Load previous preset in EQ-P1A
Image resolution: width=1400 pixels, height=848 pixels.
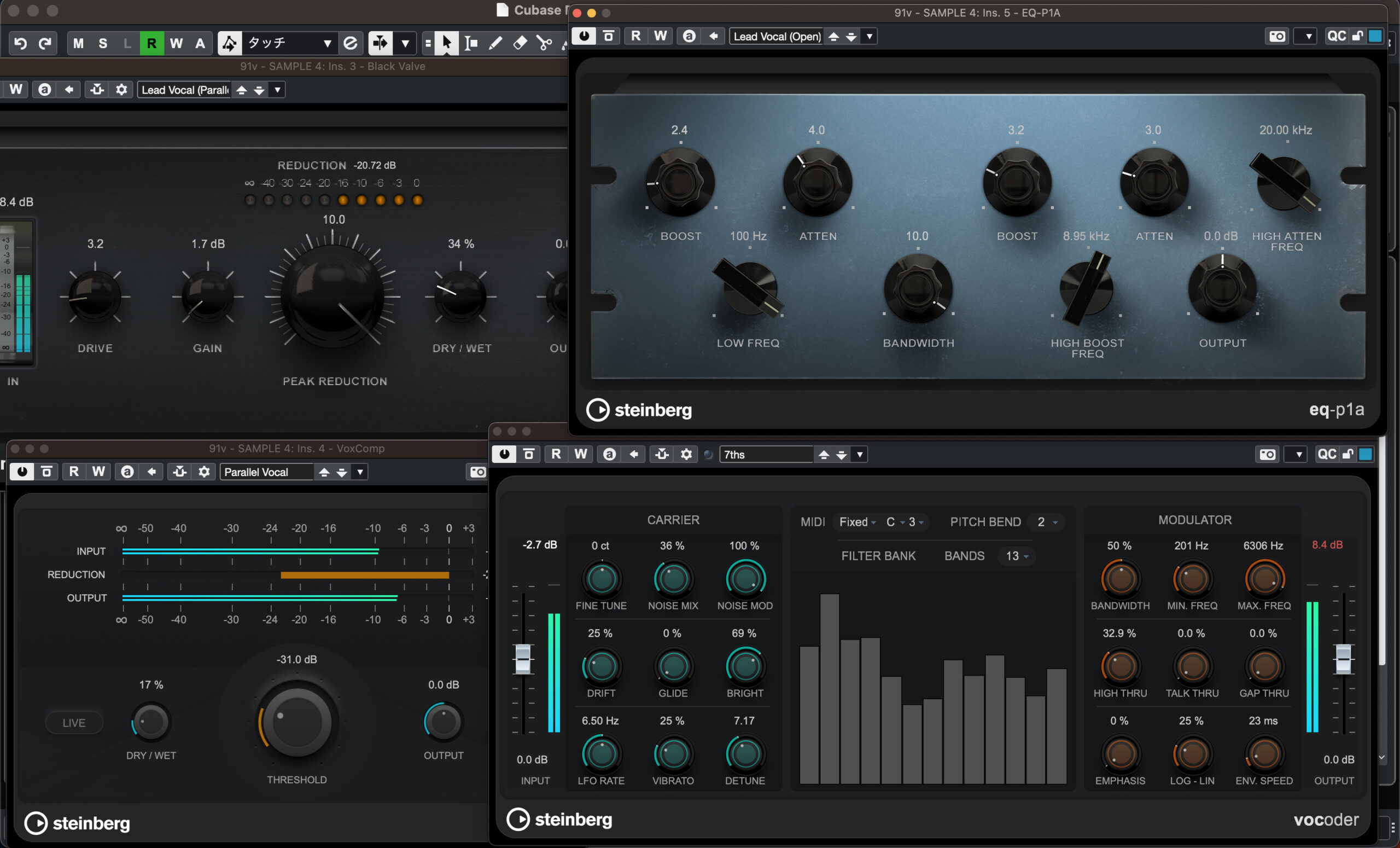(x=833, y=36)
